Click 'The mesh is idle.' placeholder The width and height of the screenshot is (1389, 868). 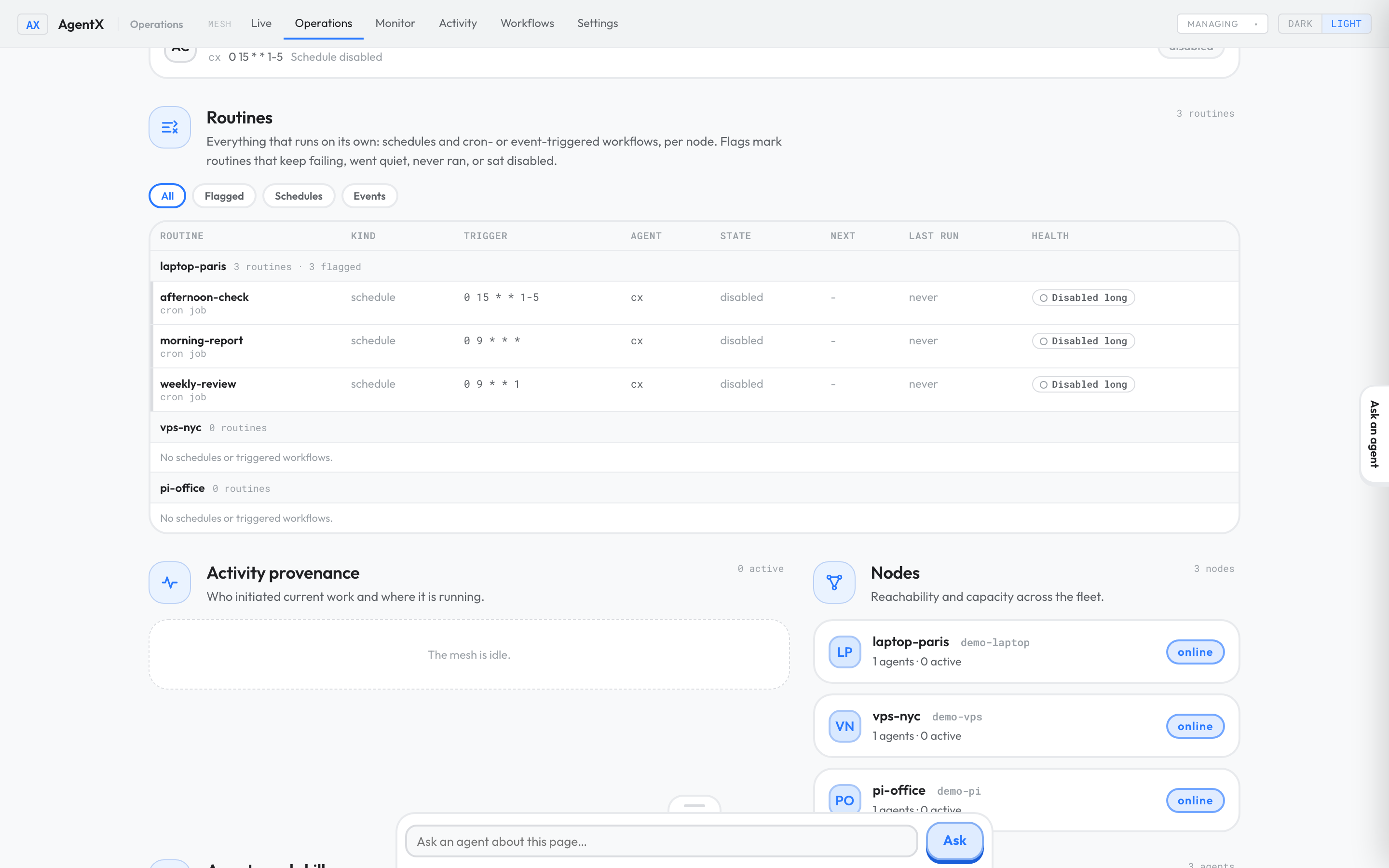pos(468,654)
